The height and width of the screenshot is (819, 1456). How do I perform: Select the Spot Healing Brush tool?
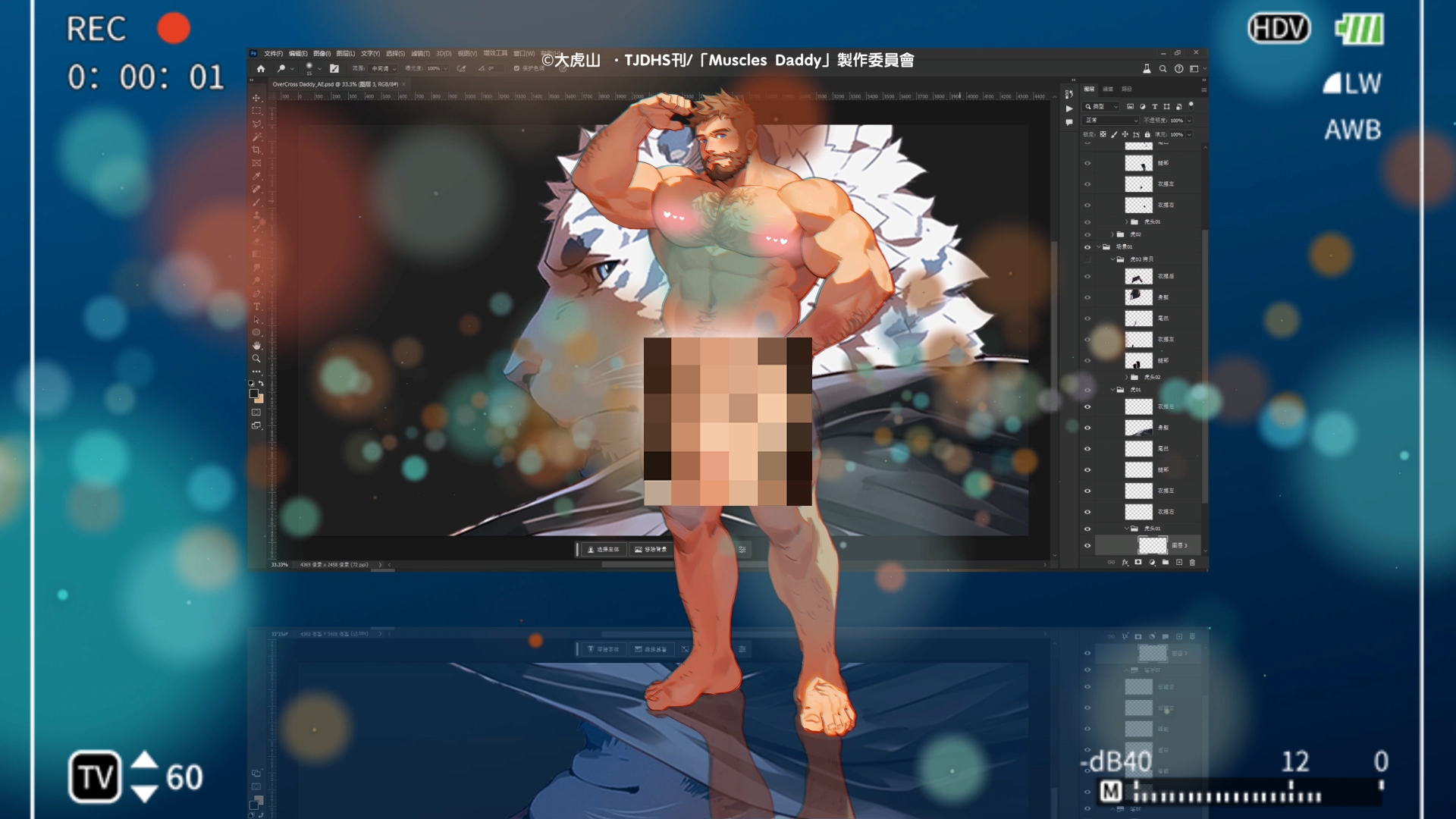click(x=256, y=189)
